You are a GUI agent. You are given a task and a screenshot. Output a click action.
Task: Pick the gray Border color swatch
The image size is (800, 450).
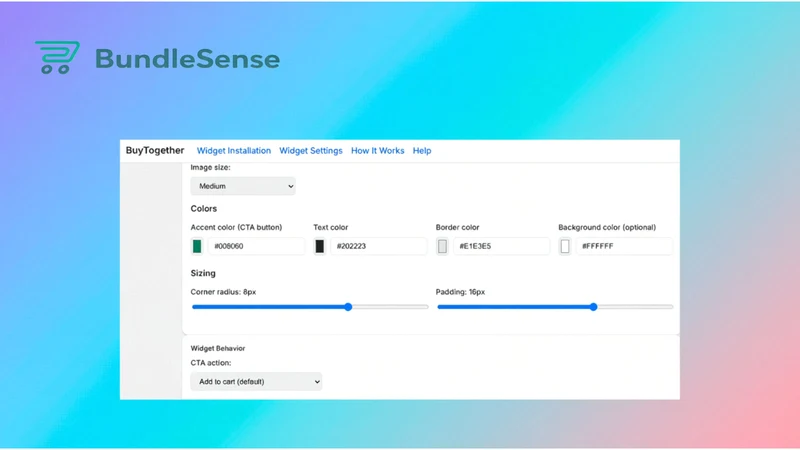click(442, 246)
